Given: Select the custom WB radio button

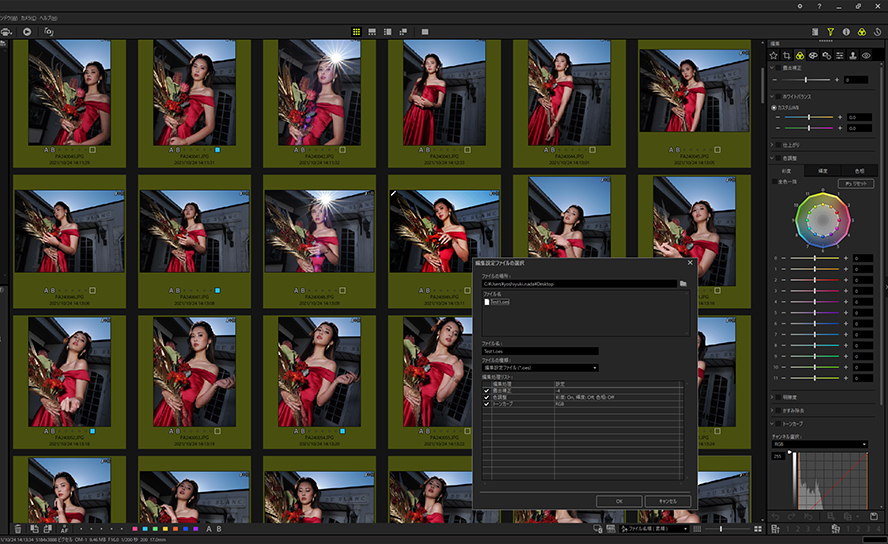Looking at the screenshot, I should click(774, 107).
